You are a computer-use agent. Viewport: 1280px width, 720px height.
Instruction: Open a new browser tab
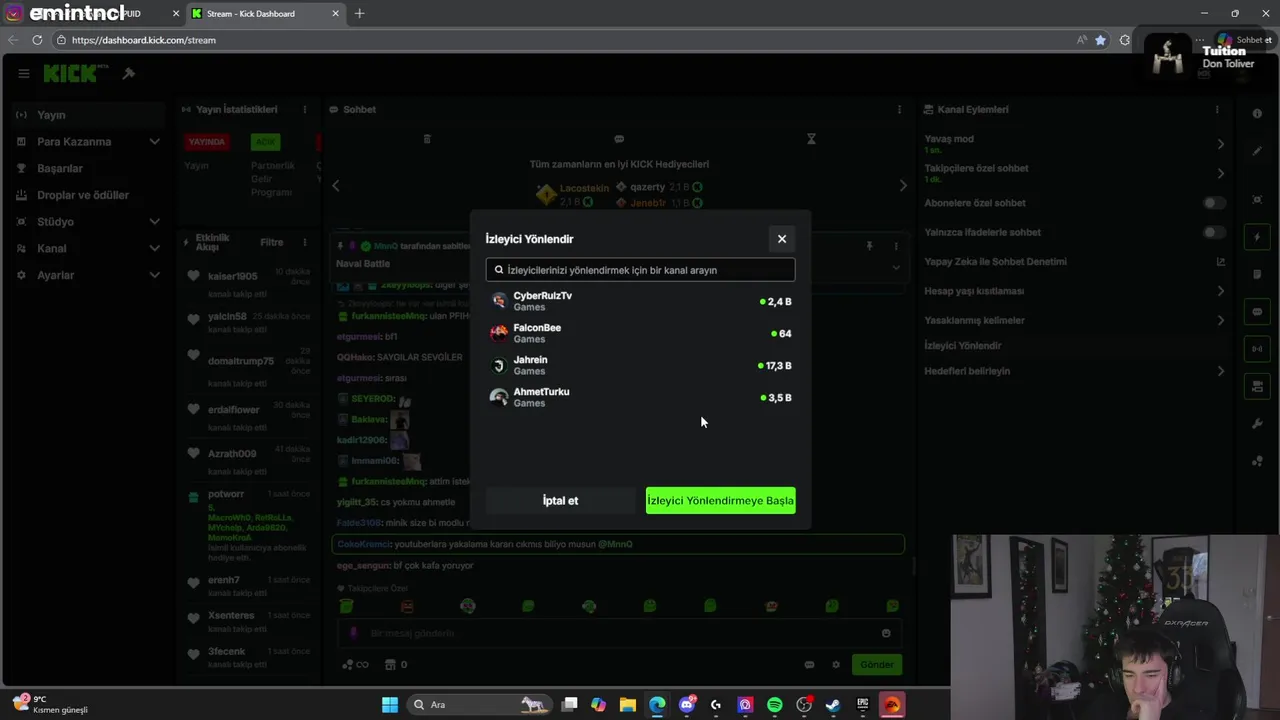(x=359, y=13)
